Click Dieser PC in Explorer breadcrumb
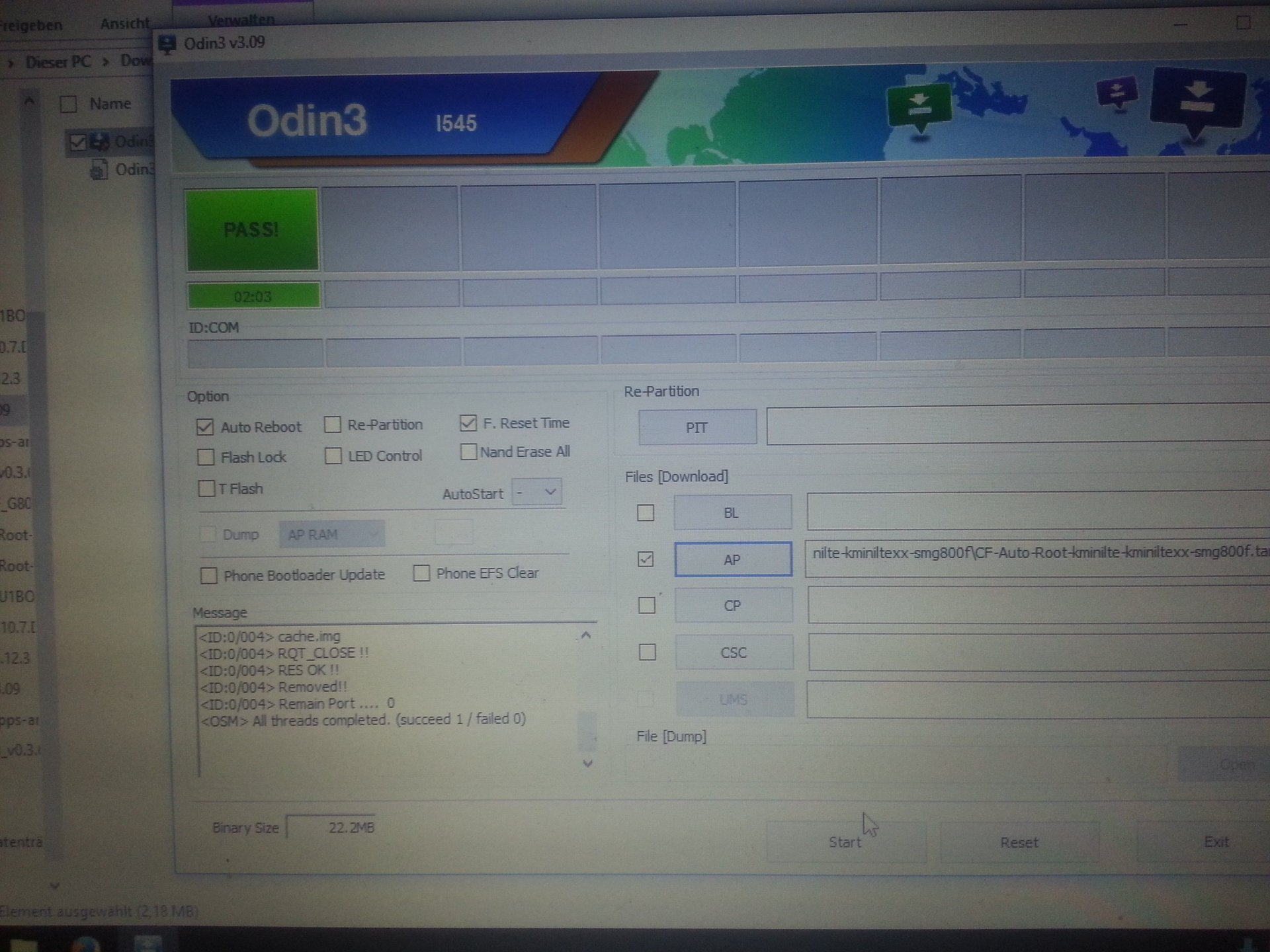 pyautogui.click(x=58, y=62)
